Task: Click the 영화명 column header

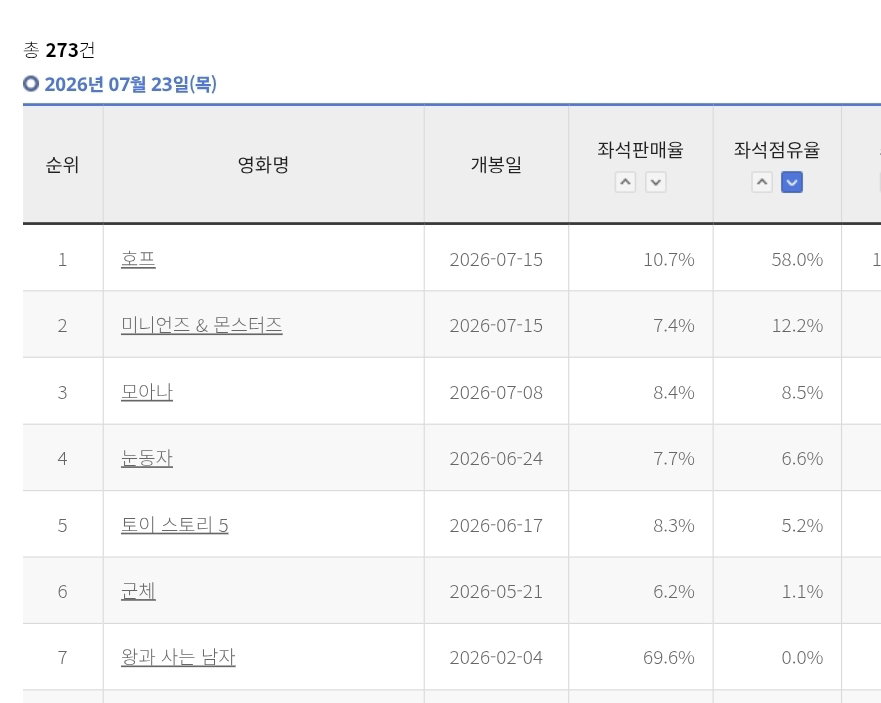Action: tap(264, 165)
